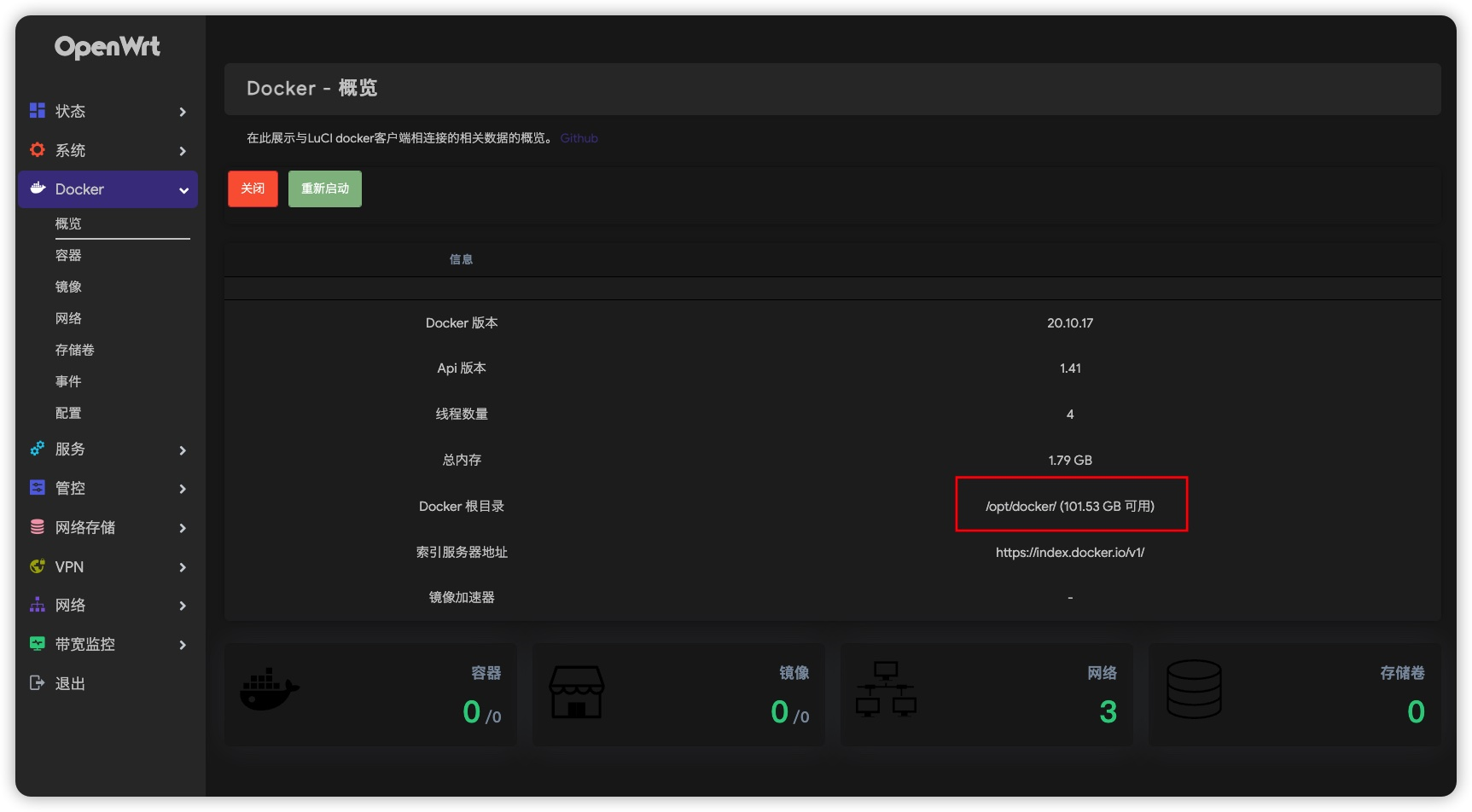Click the bandwidth monitor icon
This screenshot has width=1472, height=812.
38,644
